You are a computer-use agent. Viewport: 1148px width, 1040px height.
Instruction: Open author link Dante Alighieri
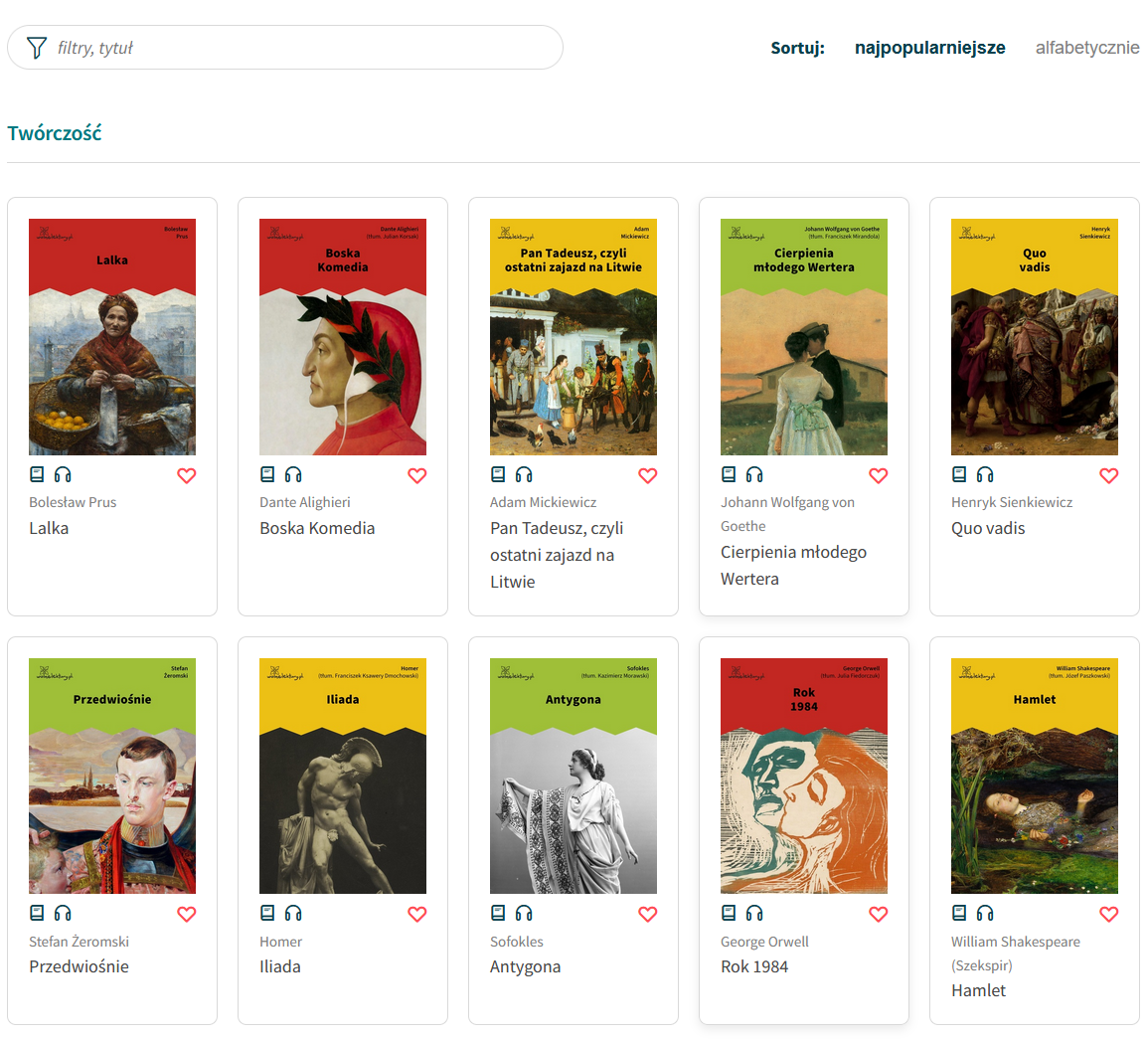pyautogui.click(x=304, y=502)
